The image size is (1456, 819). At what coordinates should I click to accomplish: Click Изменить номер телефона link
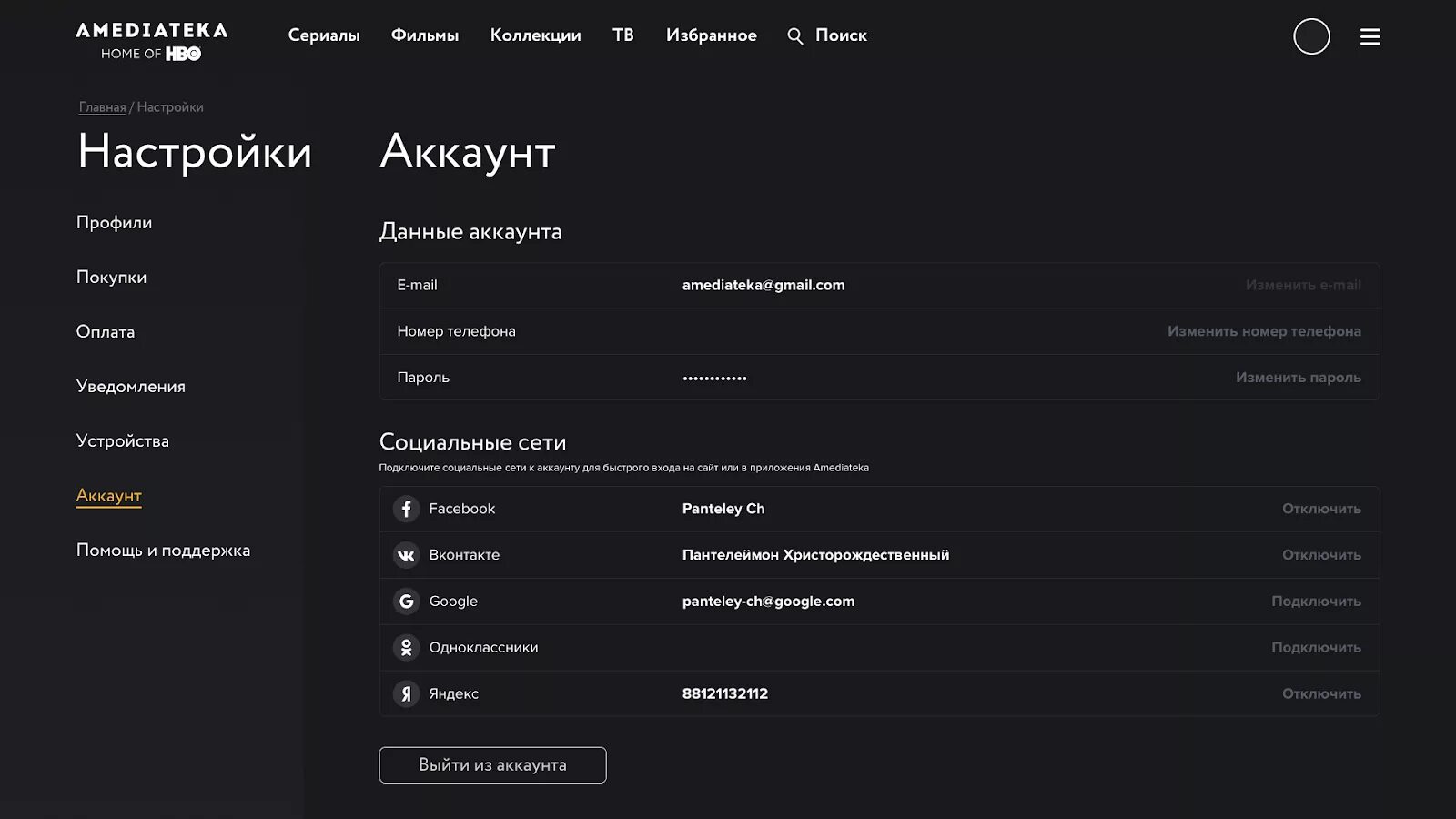pos(1264,331)
